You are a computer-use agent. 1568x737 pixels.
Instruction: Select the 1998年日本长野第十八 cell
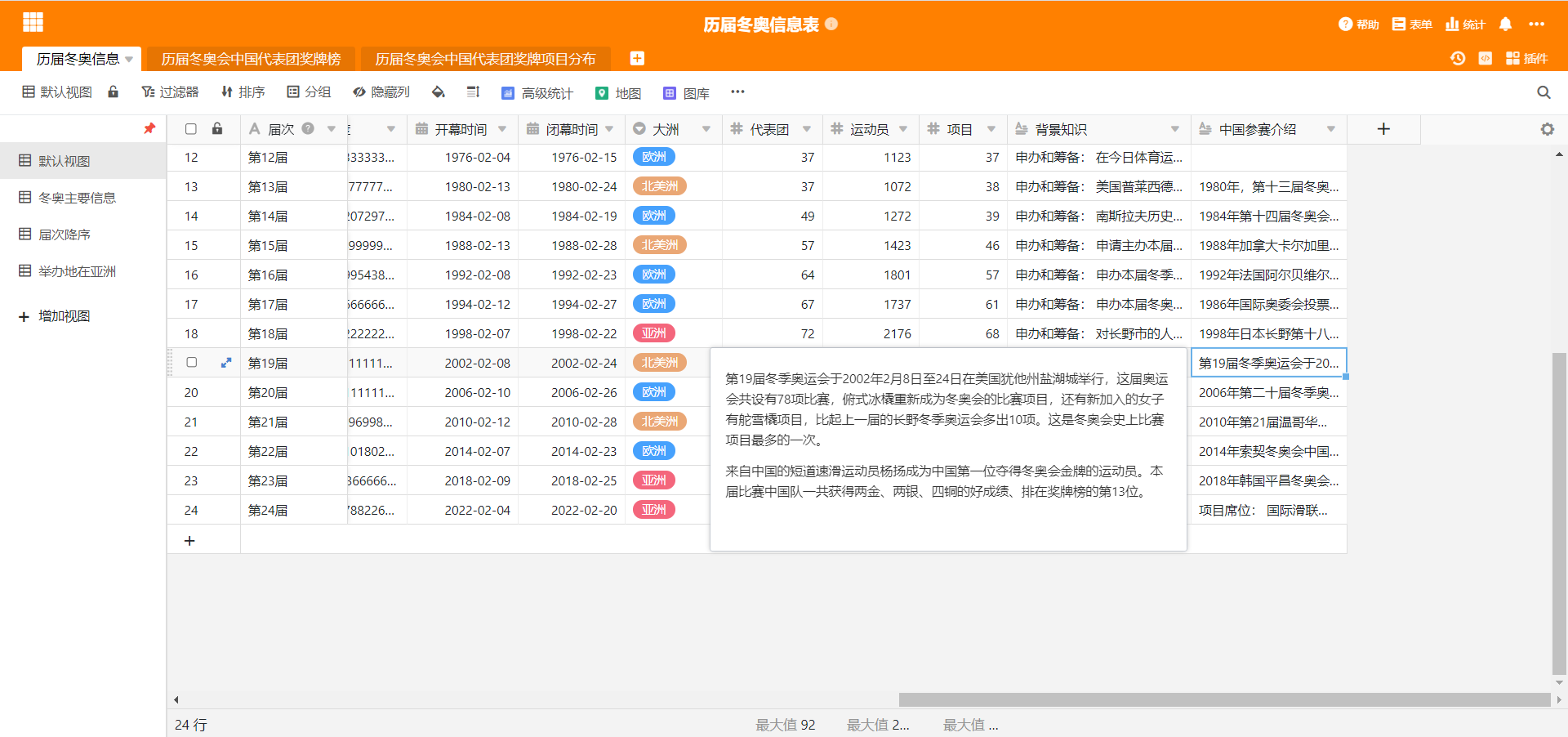[1268, 333]
